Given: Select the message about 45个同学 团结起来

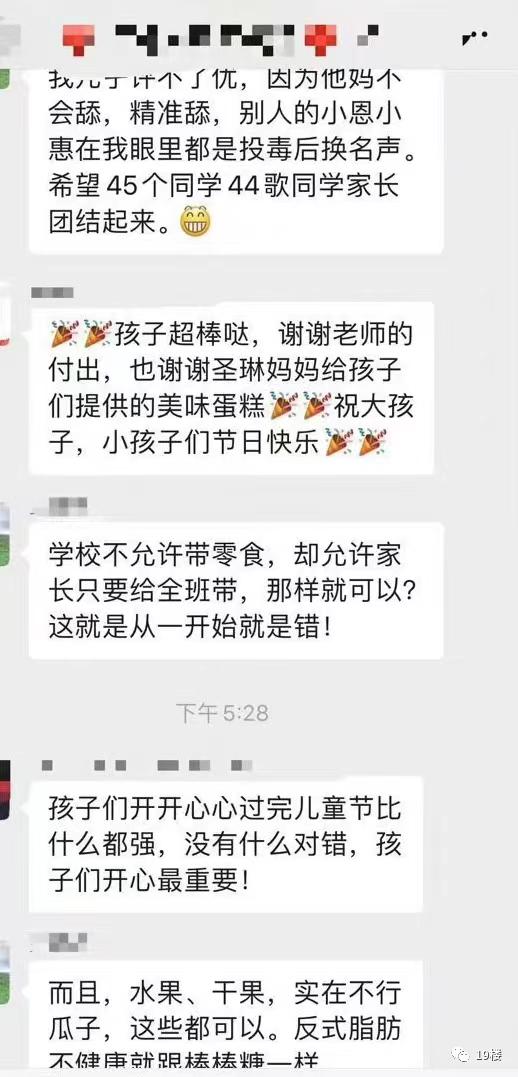Looking at the screenshot, I should coord(235,162).
